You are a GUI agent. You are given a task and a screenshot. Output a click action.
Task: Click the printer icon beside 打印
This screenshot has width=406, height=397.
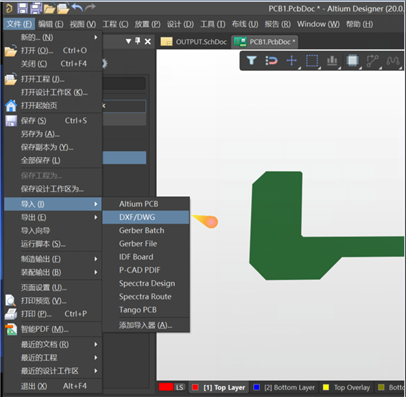point(11,314)
